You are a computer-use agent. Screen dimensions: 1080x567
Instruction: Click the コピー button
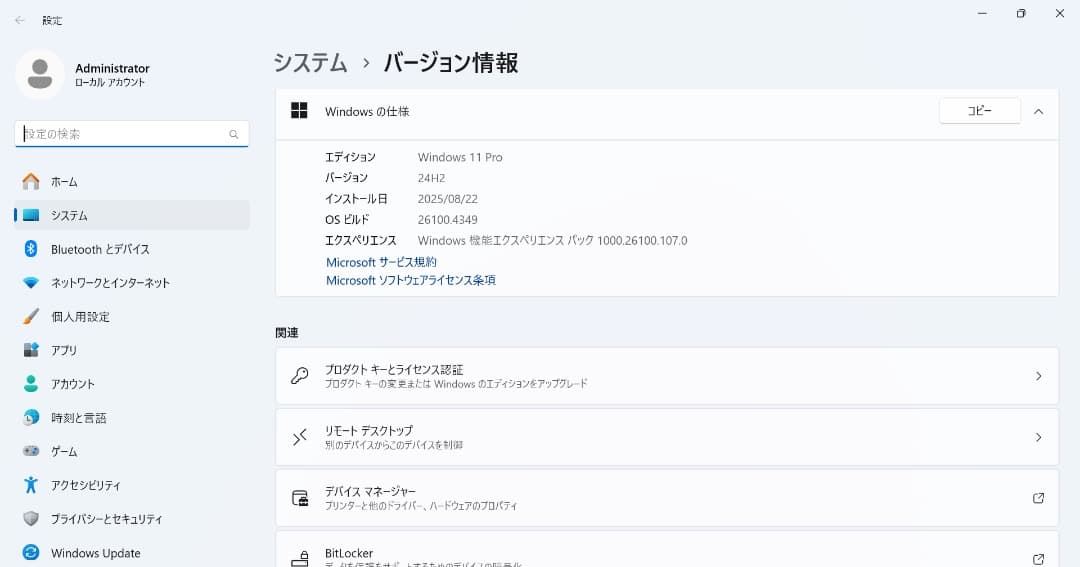point(979,111)
